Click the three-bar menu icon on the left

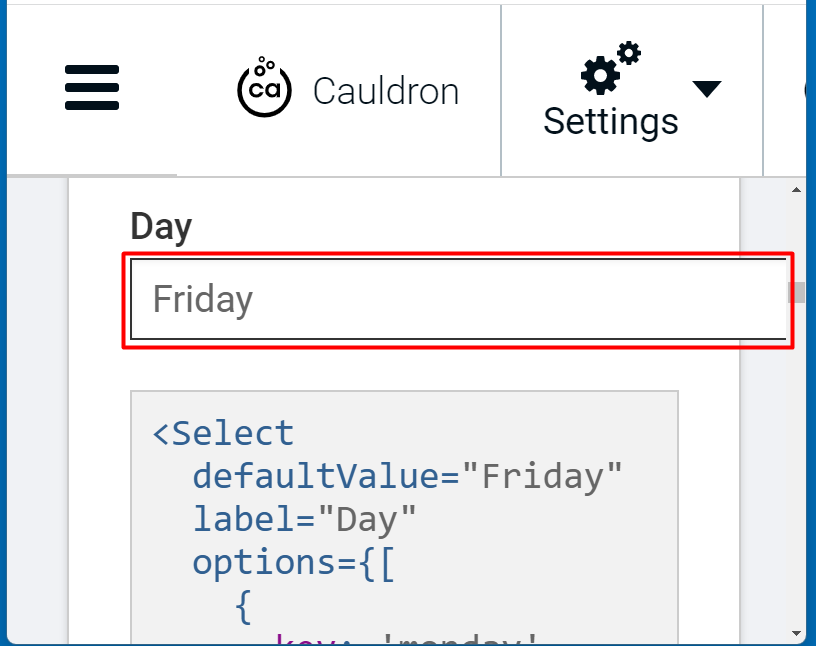coord(91,88)
